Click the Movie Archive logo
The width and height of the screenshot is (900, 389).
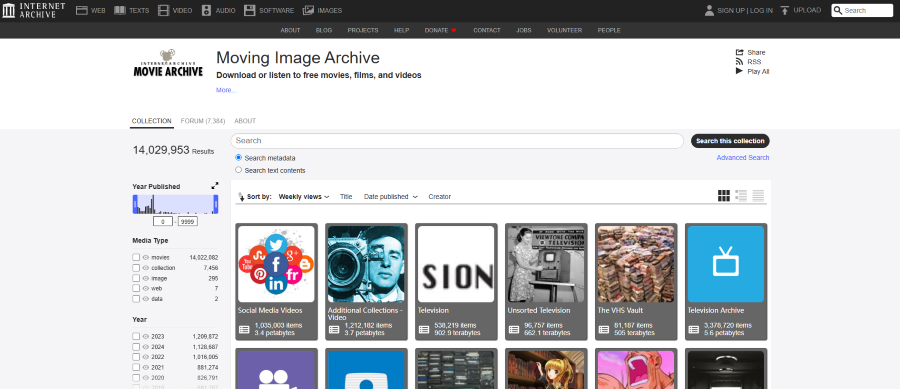coord(168,63)
